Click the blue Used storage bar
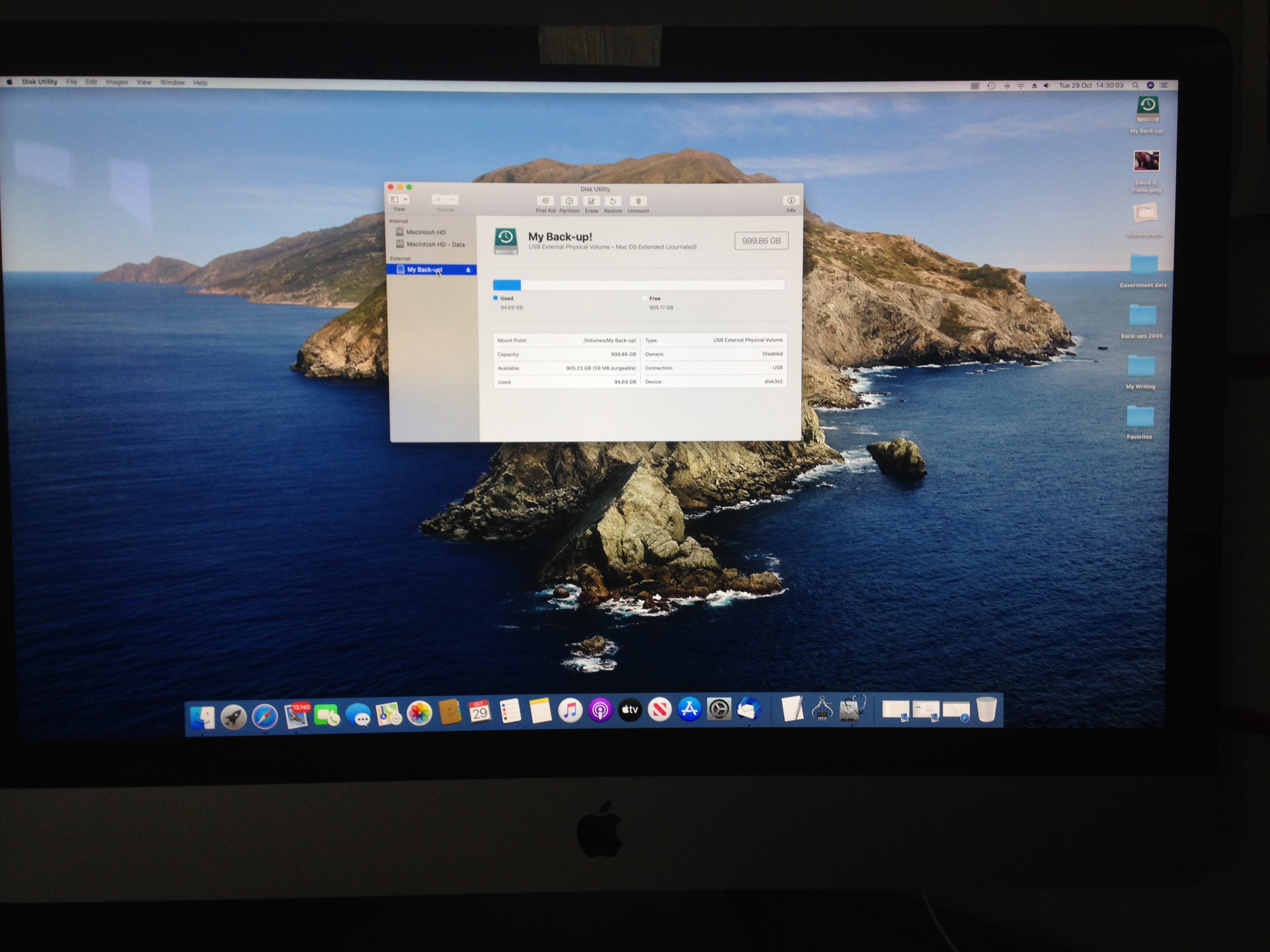This screenshot has height=952, width=1270. point(507,285)
